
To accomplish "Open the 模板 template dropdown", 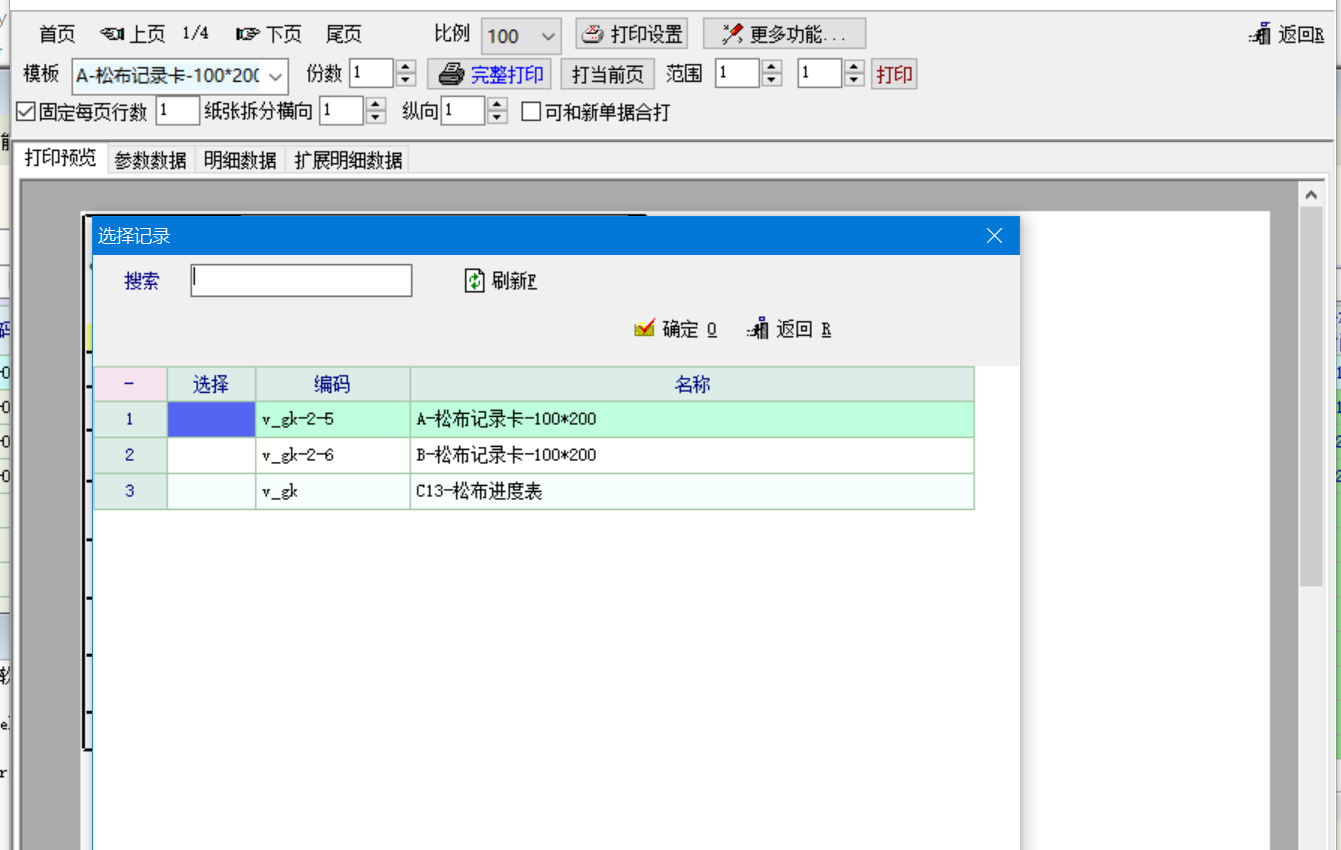I will pos(276,76).
